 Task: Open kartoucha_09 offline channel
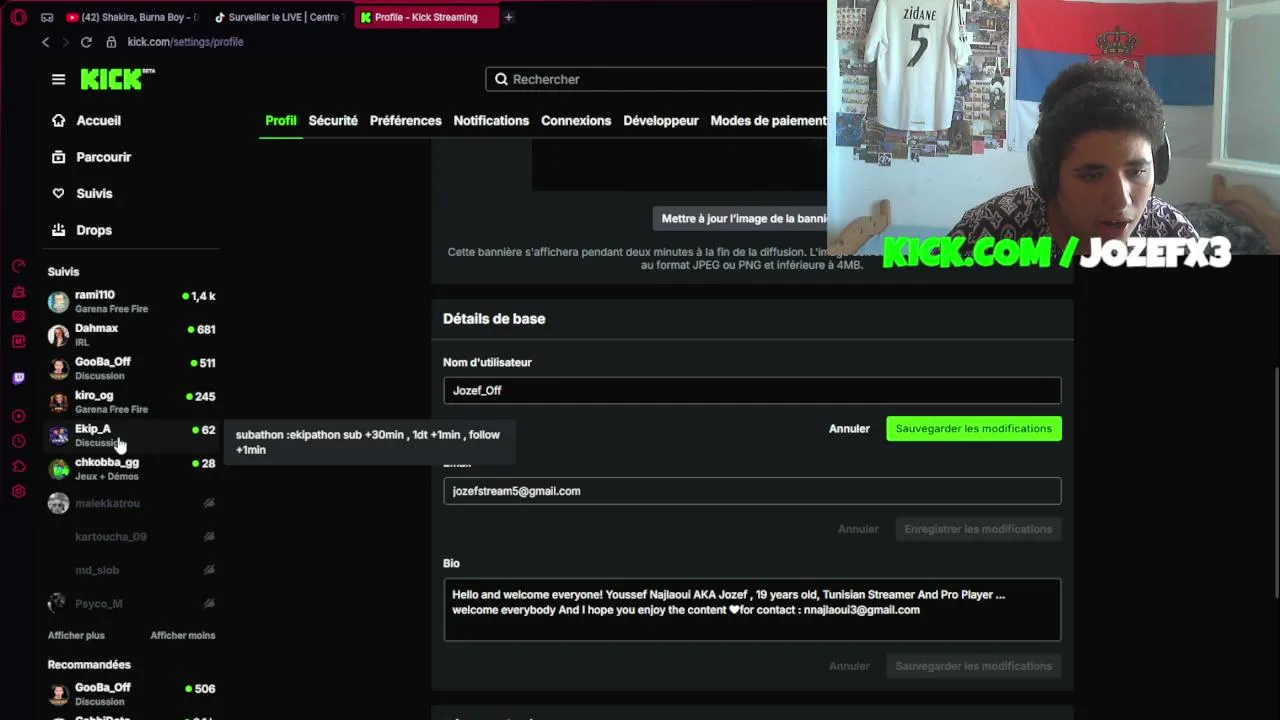pyautogui.click(x=131, y=536)
